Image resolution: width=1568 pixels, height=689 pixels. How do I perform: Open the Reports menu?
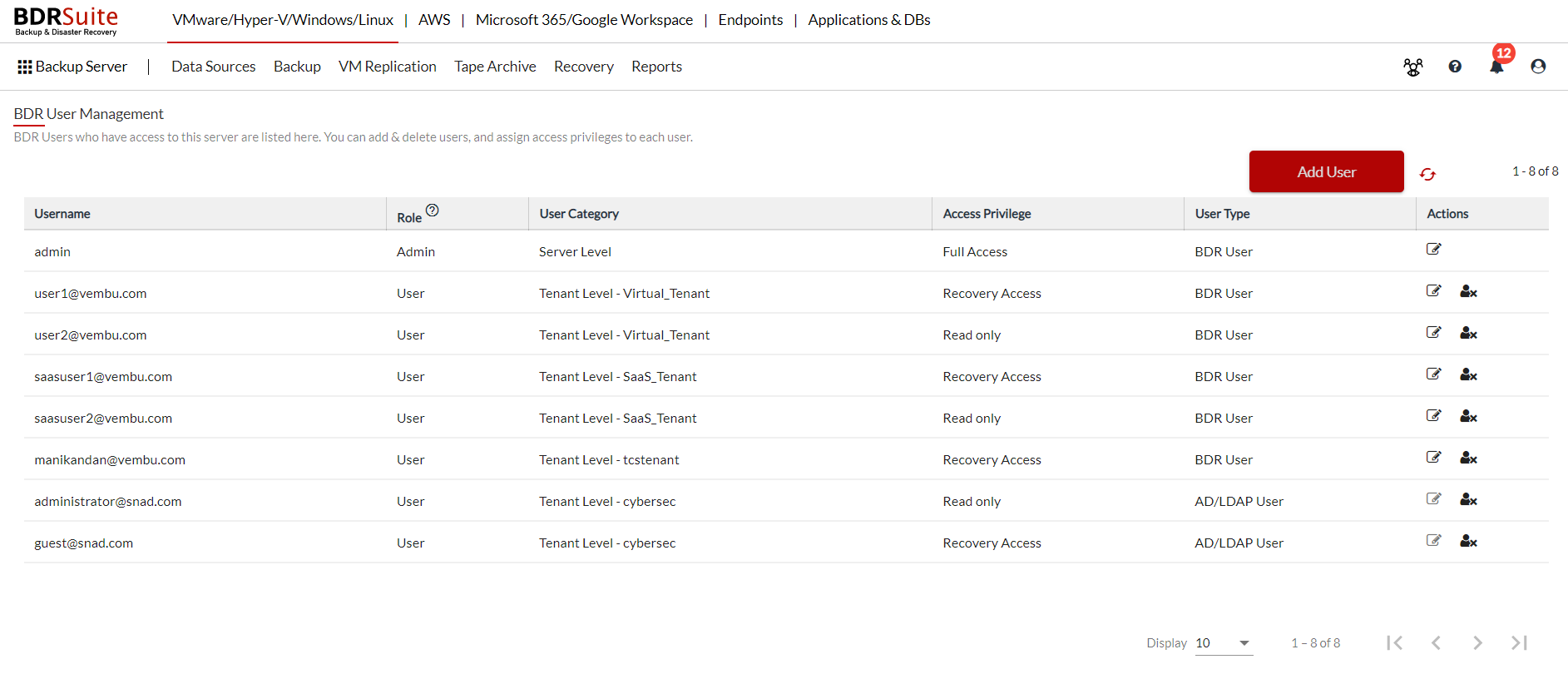click(x=656, y=67)
